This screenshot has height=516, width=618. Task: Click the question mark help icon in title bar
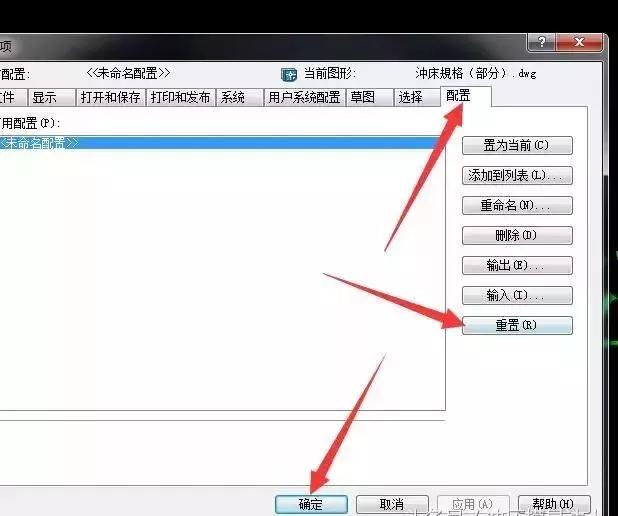[x=542, y=42]
